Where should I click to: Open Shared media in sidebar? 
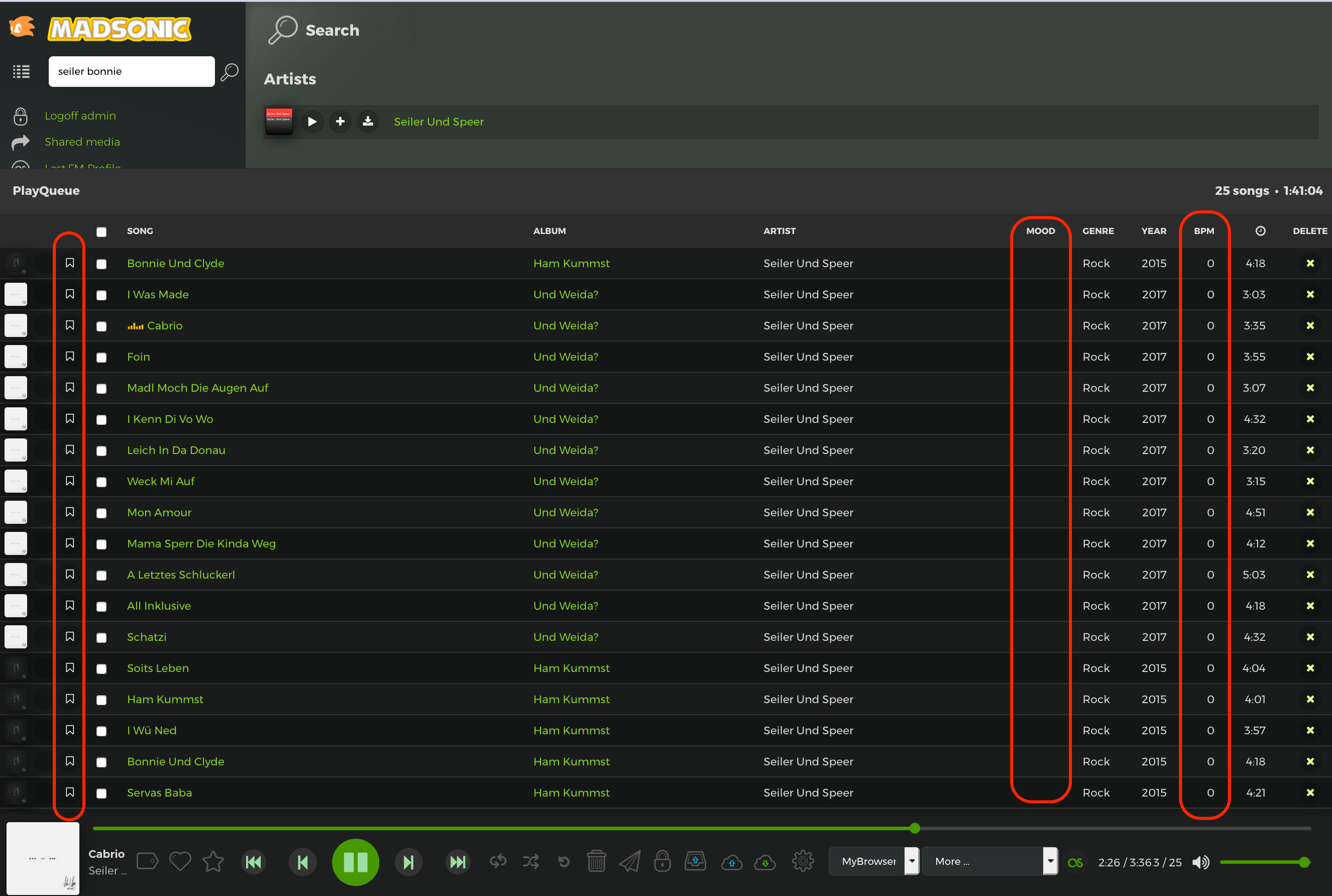pos(82,142)
